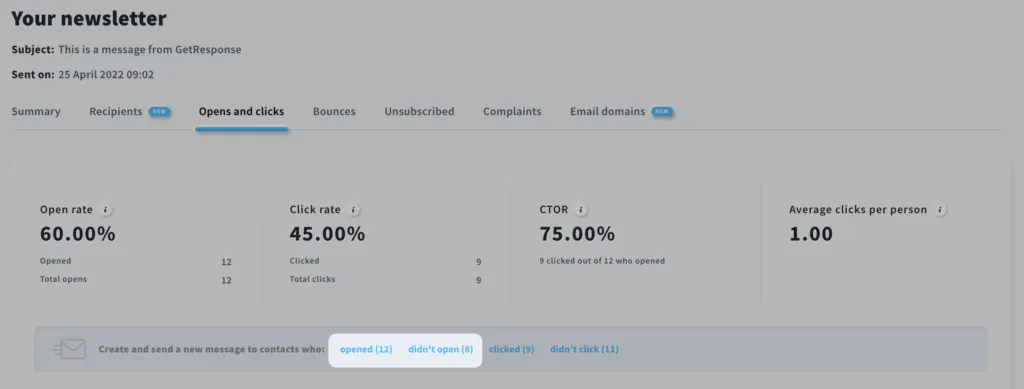Choose the didn't click (11) link
This screenshot has height=389, width=1024.
(584, 349)
